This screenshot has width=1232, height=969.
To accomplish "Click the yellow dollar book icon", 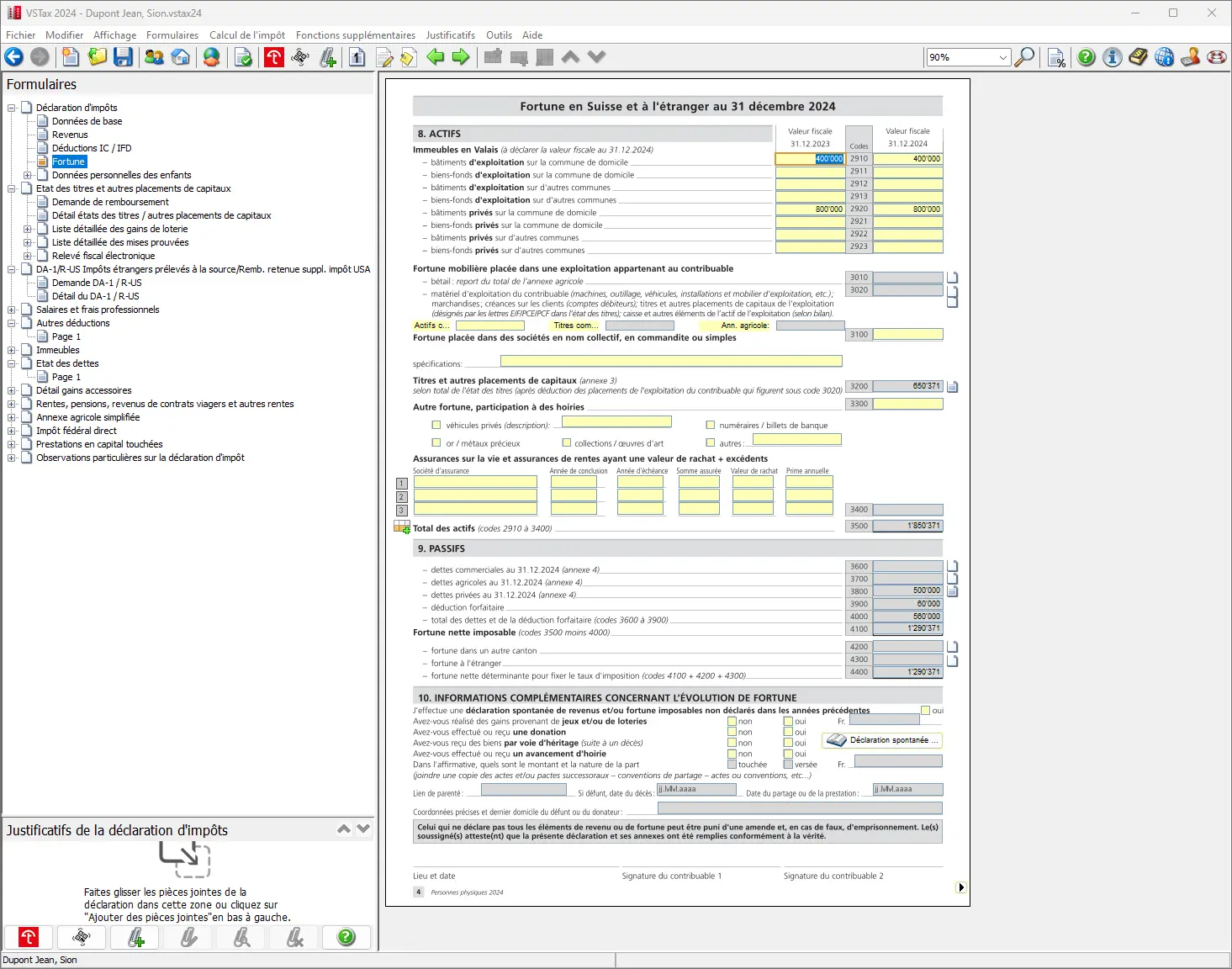I will (x=1138, y=57).
